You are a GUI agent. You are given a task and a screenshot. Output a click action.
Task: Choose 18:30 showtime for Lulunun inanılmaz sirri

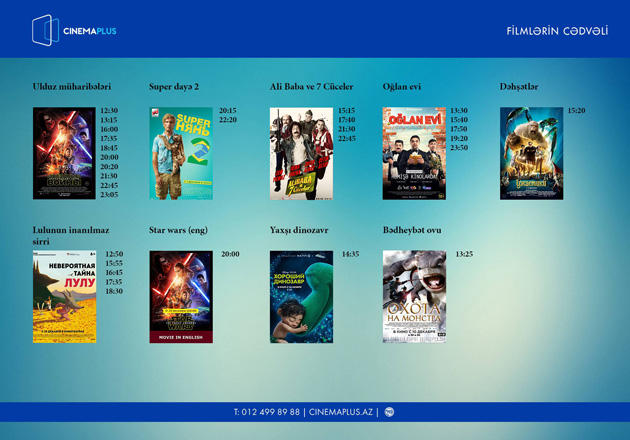click(114, 291)
